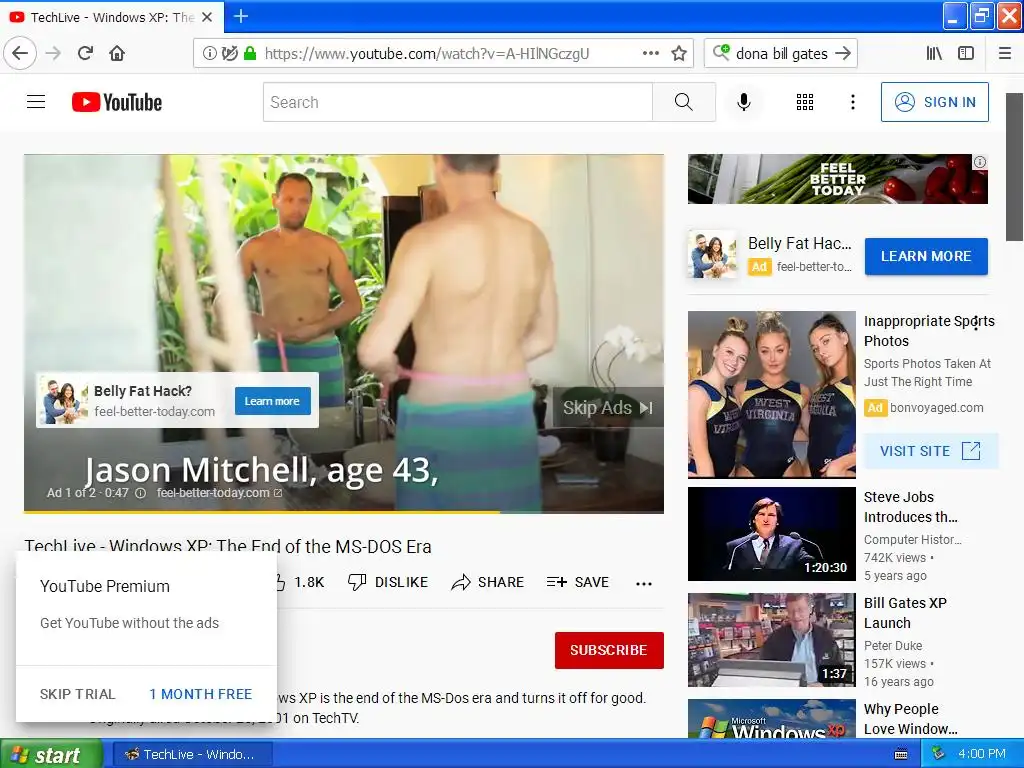Open the YouTube apps grid icon
Screen dimensions: 1024x768
(x=805, y=102)
